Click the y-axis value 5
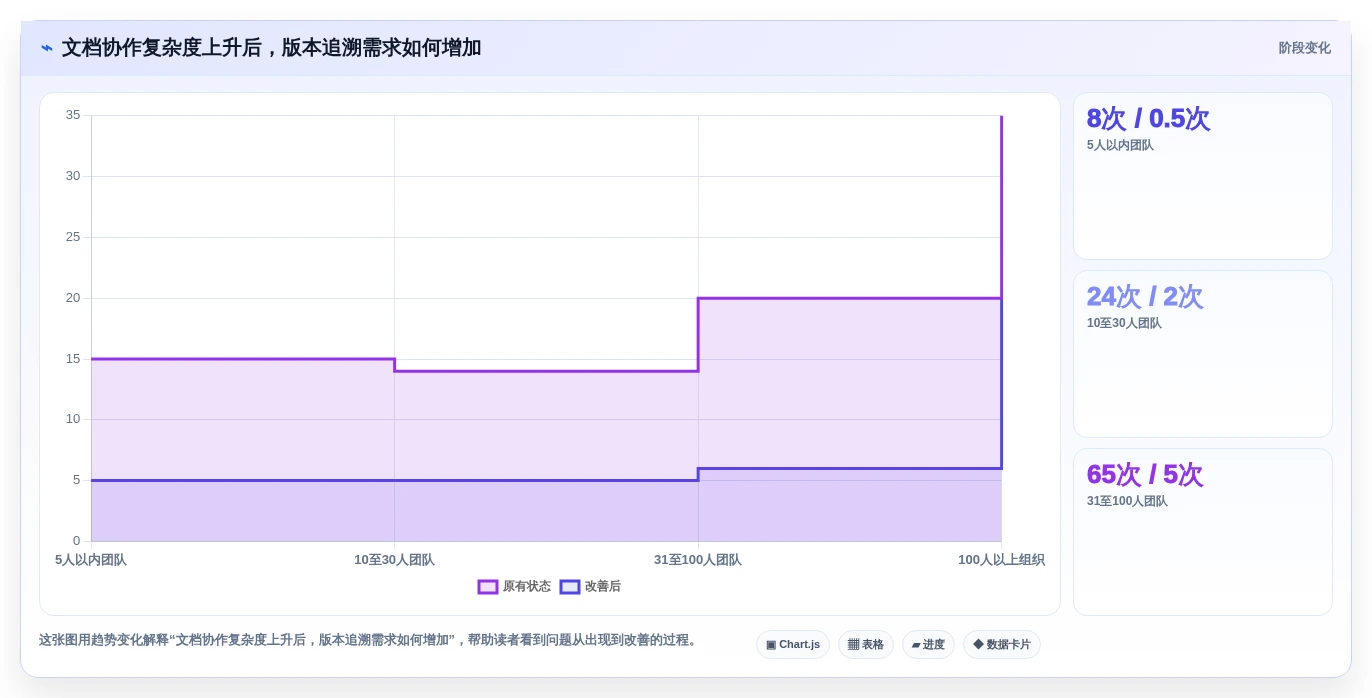The width and height of the screenshot is (1372, 698). [76, 480]
